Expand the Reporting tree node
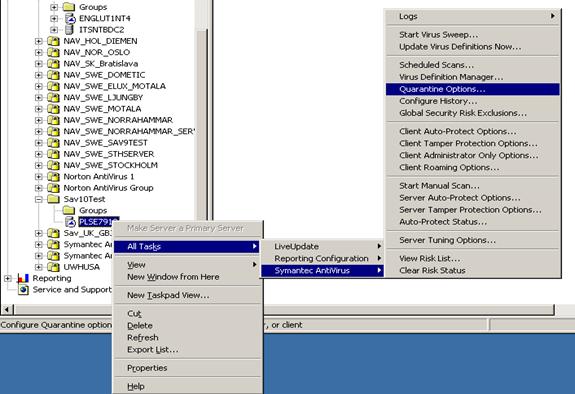575x394 pixels. pyautogui.click(x=7, y=278)
